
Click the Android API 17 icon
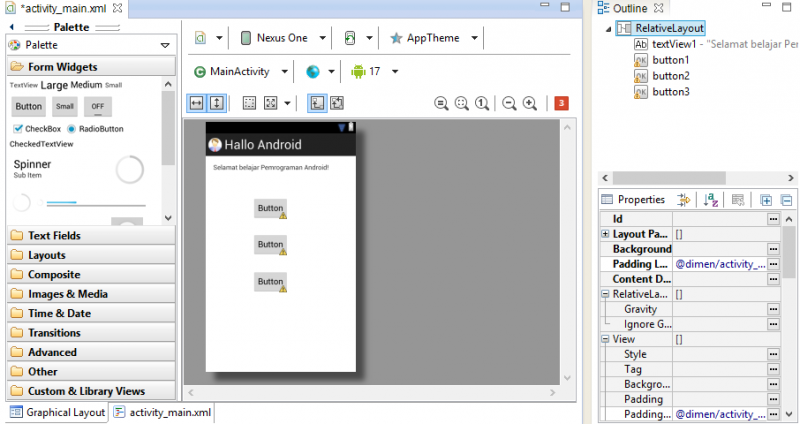point(358,71)
